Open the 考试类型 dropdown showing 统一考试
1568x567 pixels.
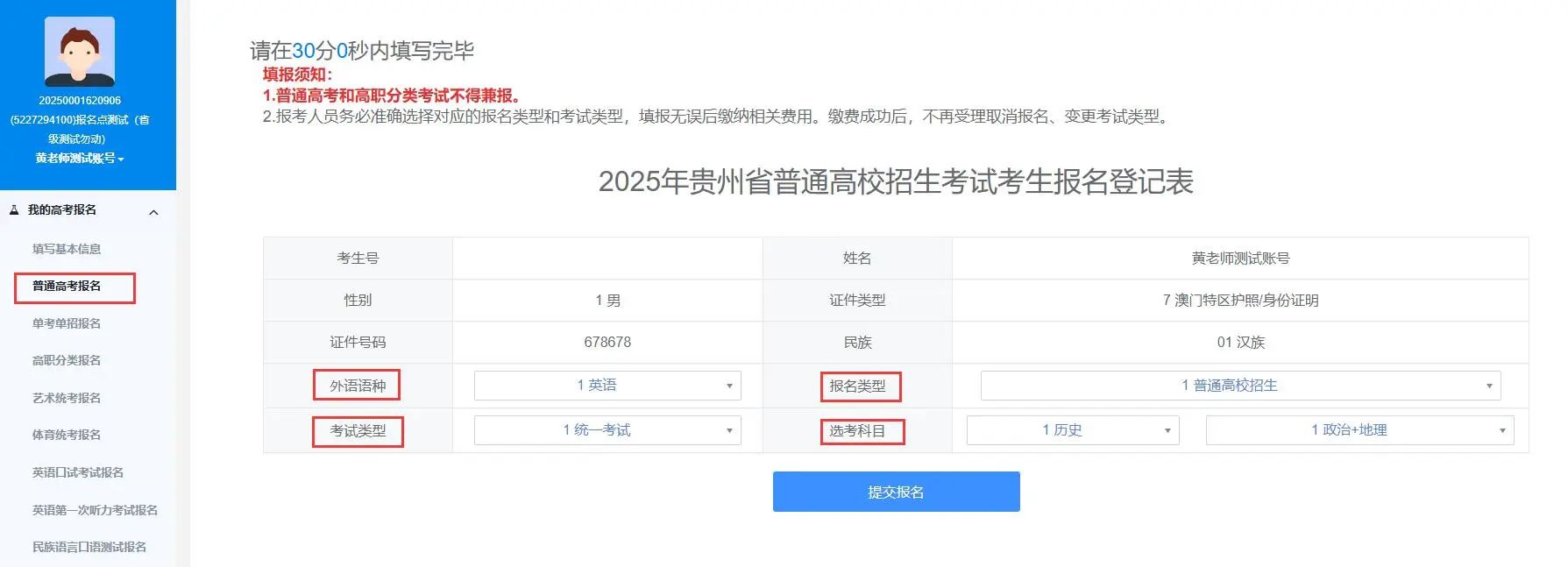[x=607, y=430]
